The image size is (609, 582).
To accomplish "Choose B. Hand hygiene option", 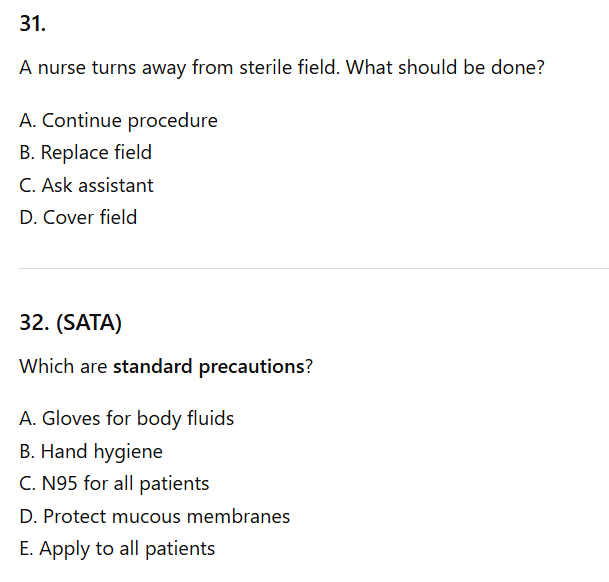I will coord(91,452).
